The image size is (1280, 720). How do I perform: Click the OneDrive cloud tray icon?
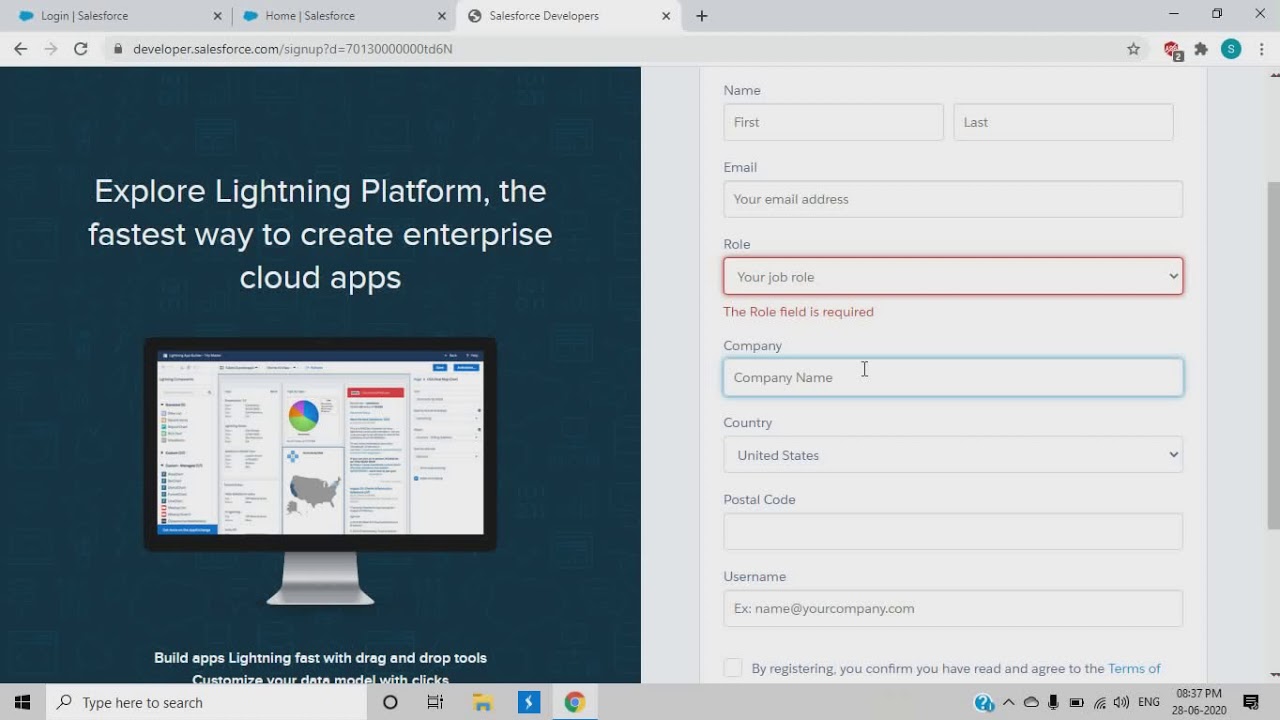click(x=1031, y=702)
